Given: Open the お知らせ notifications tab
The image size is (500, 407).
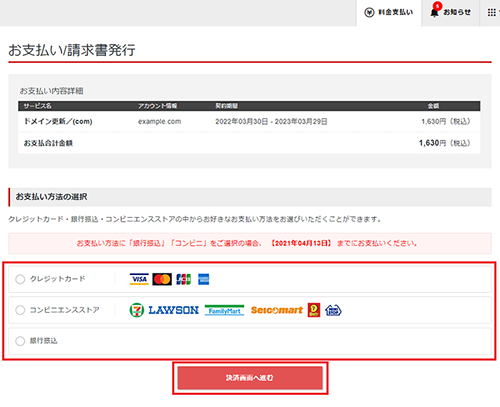Looking at the screenshot, I should (450, 13).
